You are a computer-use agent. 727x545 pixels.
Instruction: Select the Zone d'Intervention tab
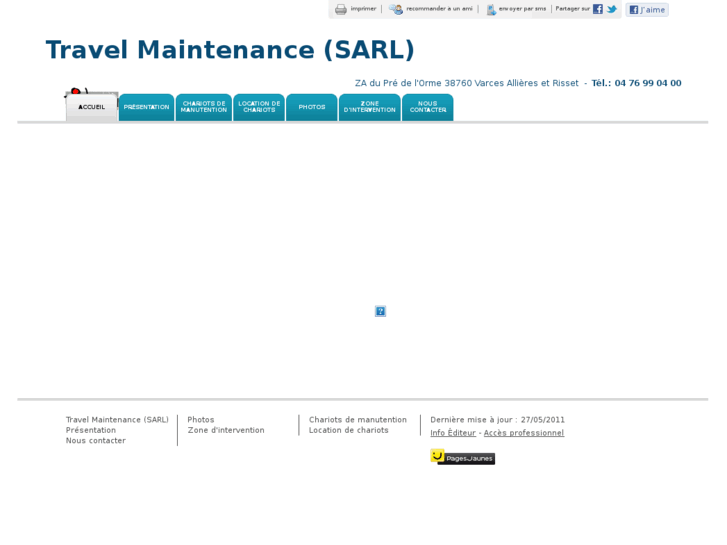[370, 107]
